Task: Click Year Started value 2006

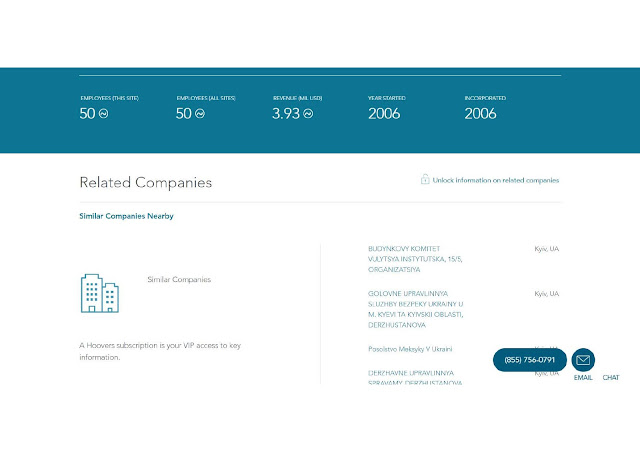Action: pos(384,114)
